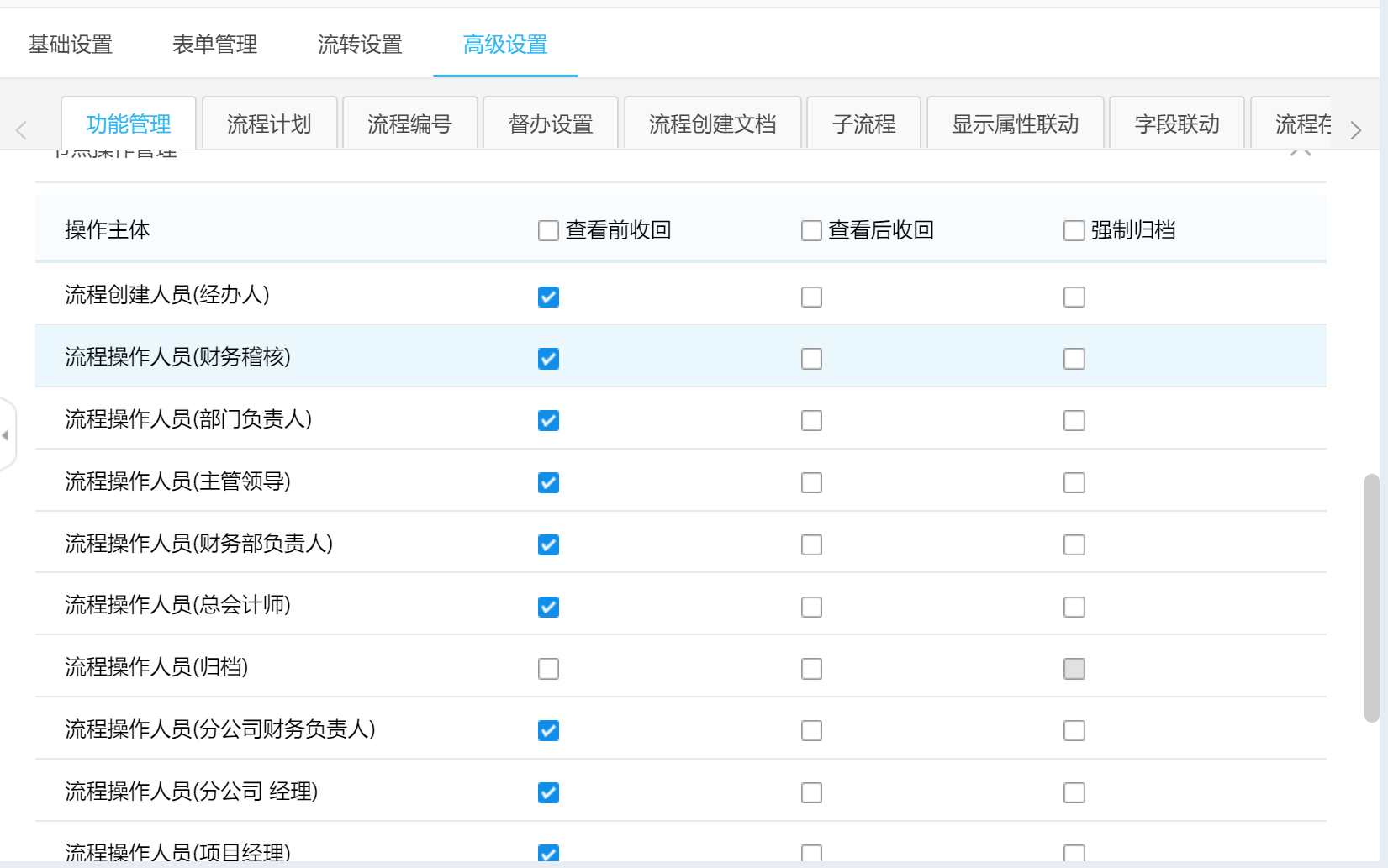This screenshot has width=1388, height=868.
Task: Open the 督办设置 sub-tab
Action: (551, 124)
